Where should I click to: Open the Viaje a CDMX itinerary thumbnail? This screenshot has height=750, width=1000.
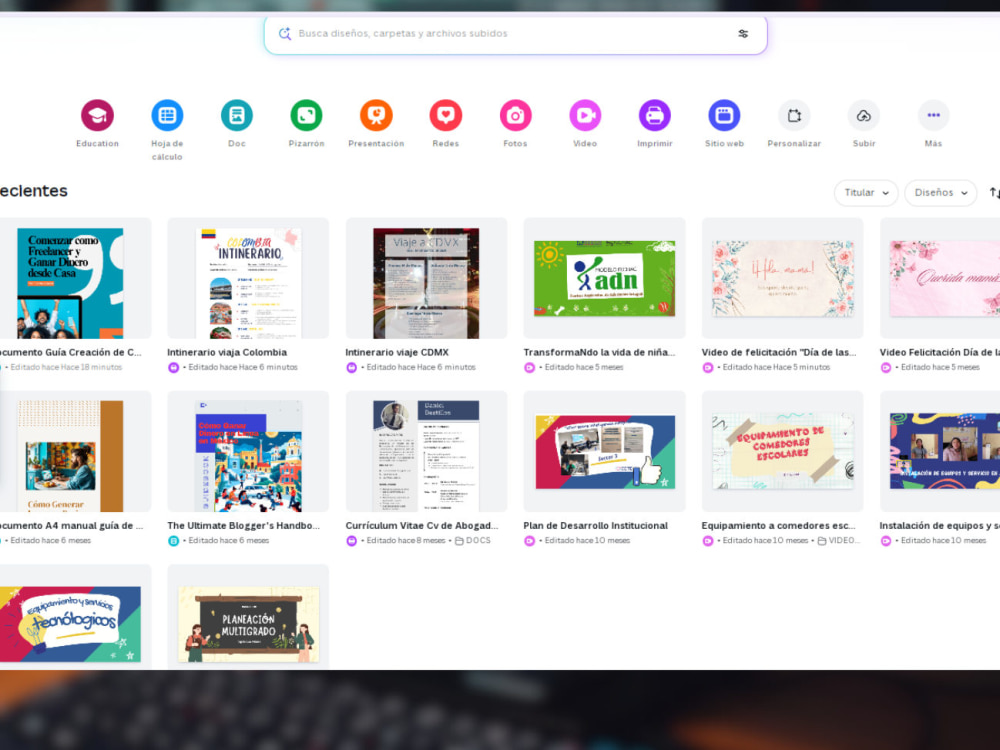[x=426, y=279]
